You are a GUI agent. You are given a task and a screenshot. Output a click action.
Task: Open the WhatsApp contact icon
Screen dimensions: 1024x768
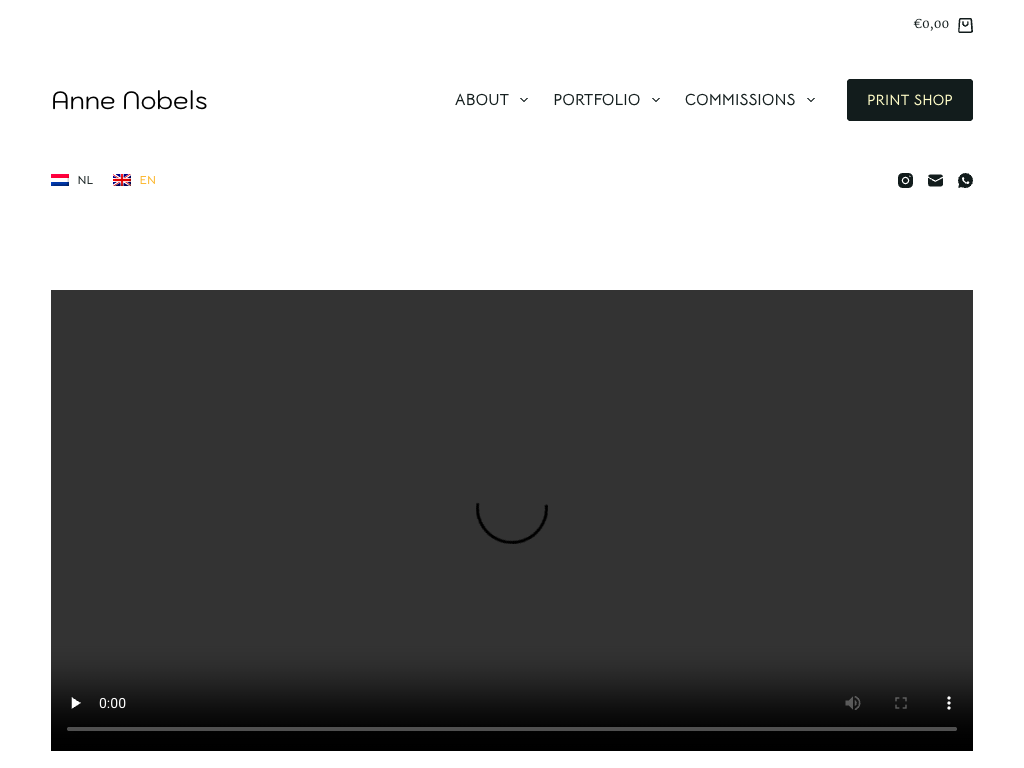[x=965, y=180]
